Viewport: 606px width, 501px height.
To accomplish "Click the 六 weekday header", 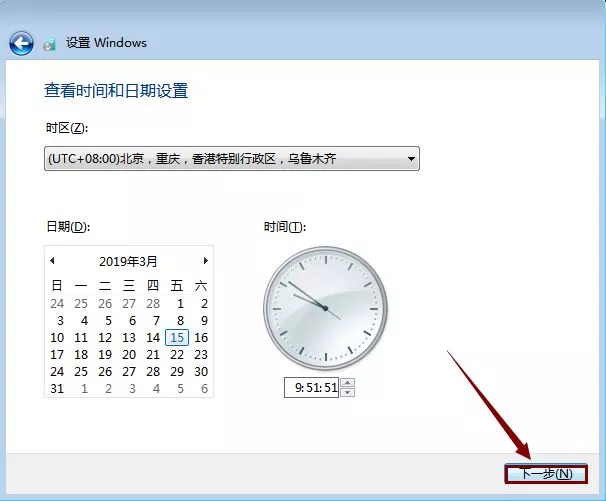I will [x=201, y=286].
